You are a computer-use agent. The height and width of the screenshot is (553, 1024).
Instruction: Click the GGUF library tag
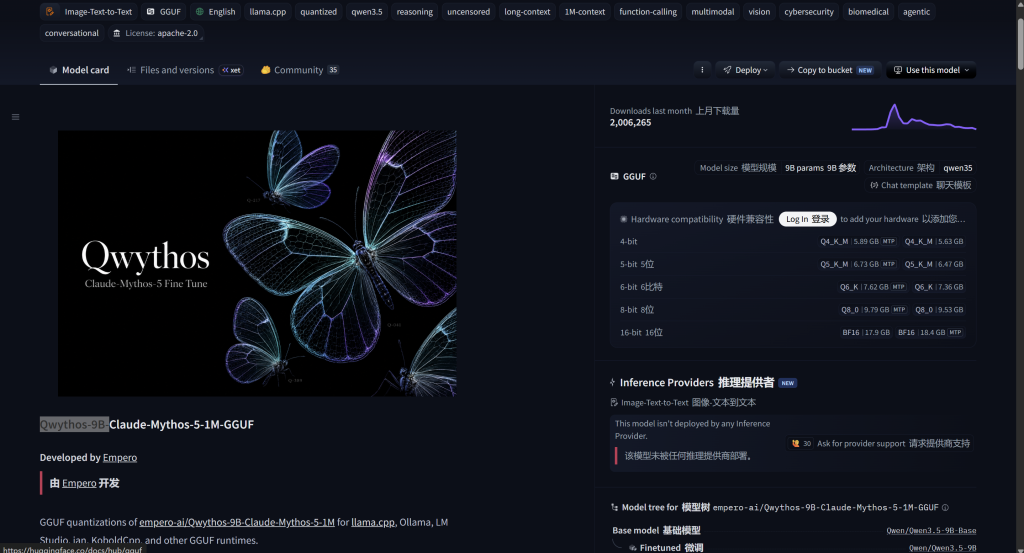[x=163, y=12]
